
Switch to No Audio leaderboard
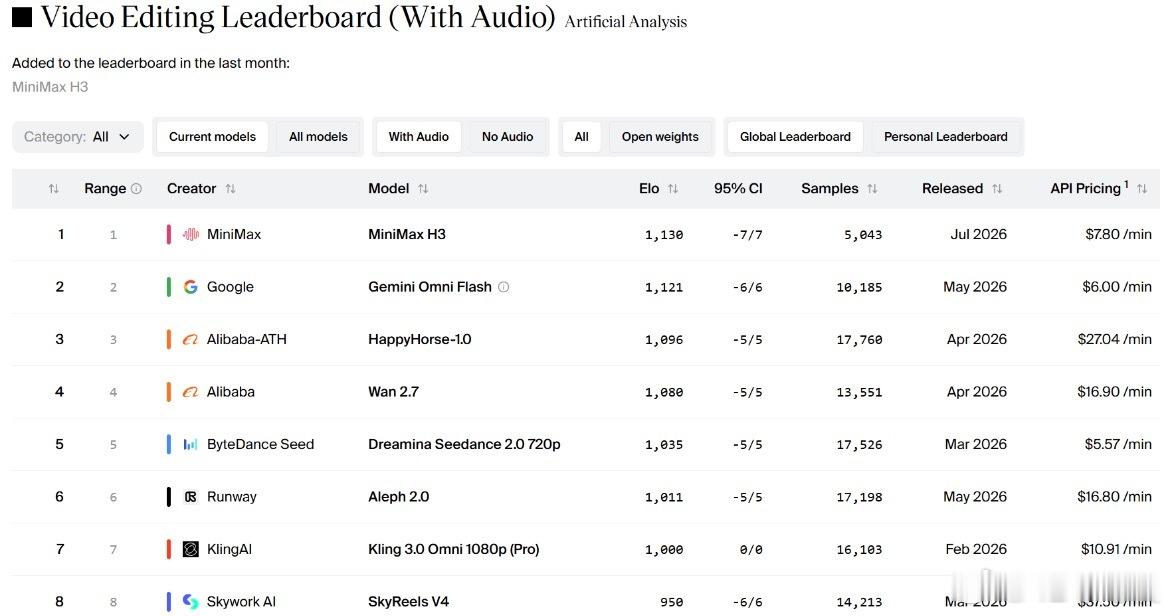coord(507,136)
